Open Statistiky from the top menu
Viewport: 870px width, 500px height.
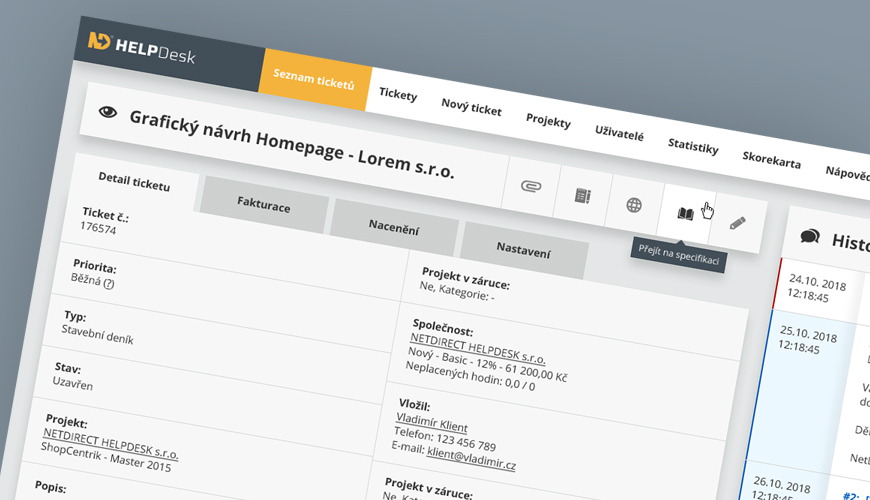click(693, 147)
